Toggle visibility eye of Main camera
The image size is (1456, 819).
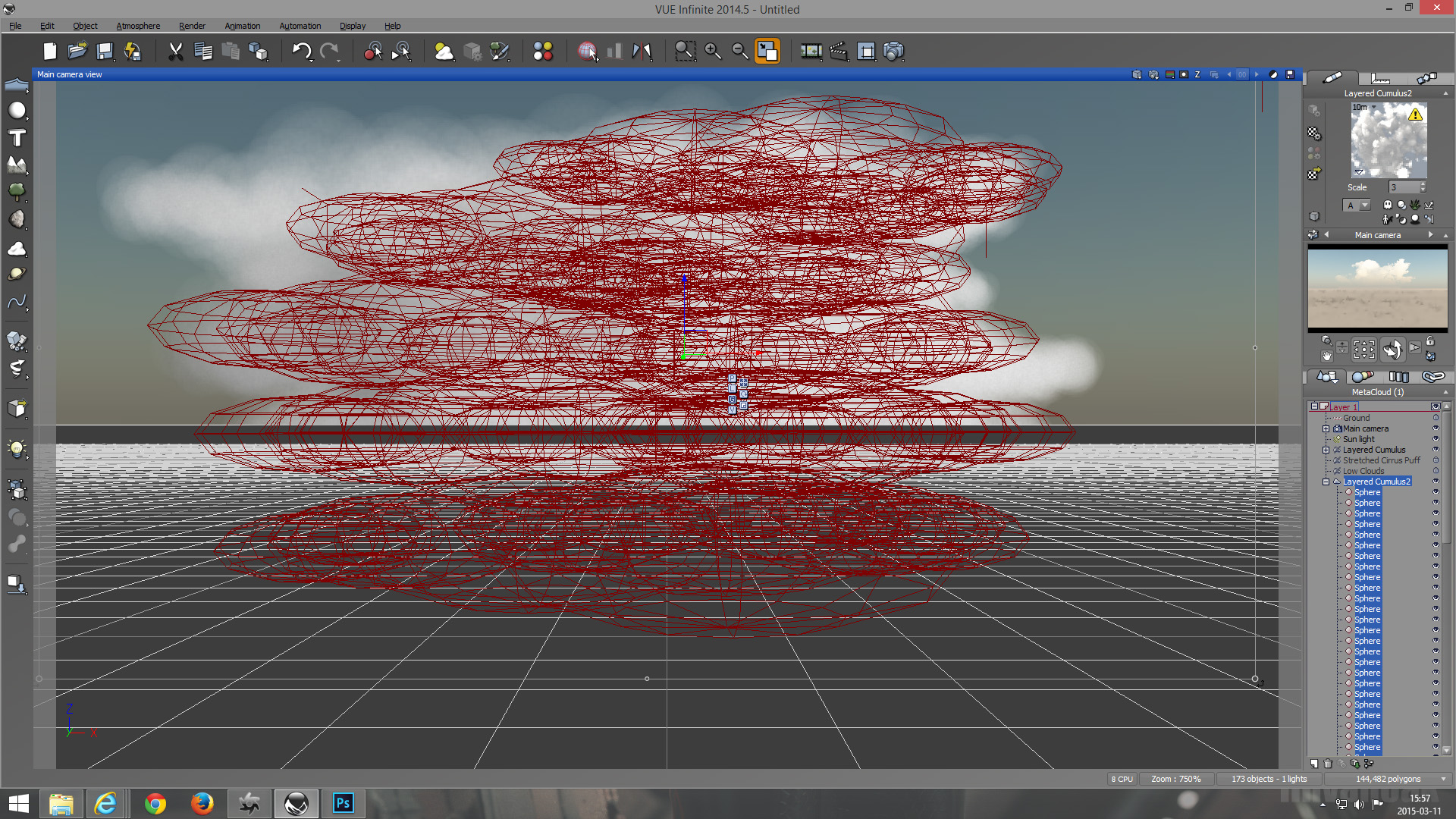(1436, 428)
